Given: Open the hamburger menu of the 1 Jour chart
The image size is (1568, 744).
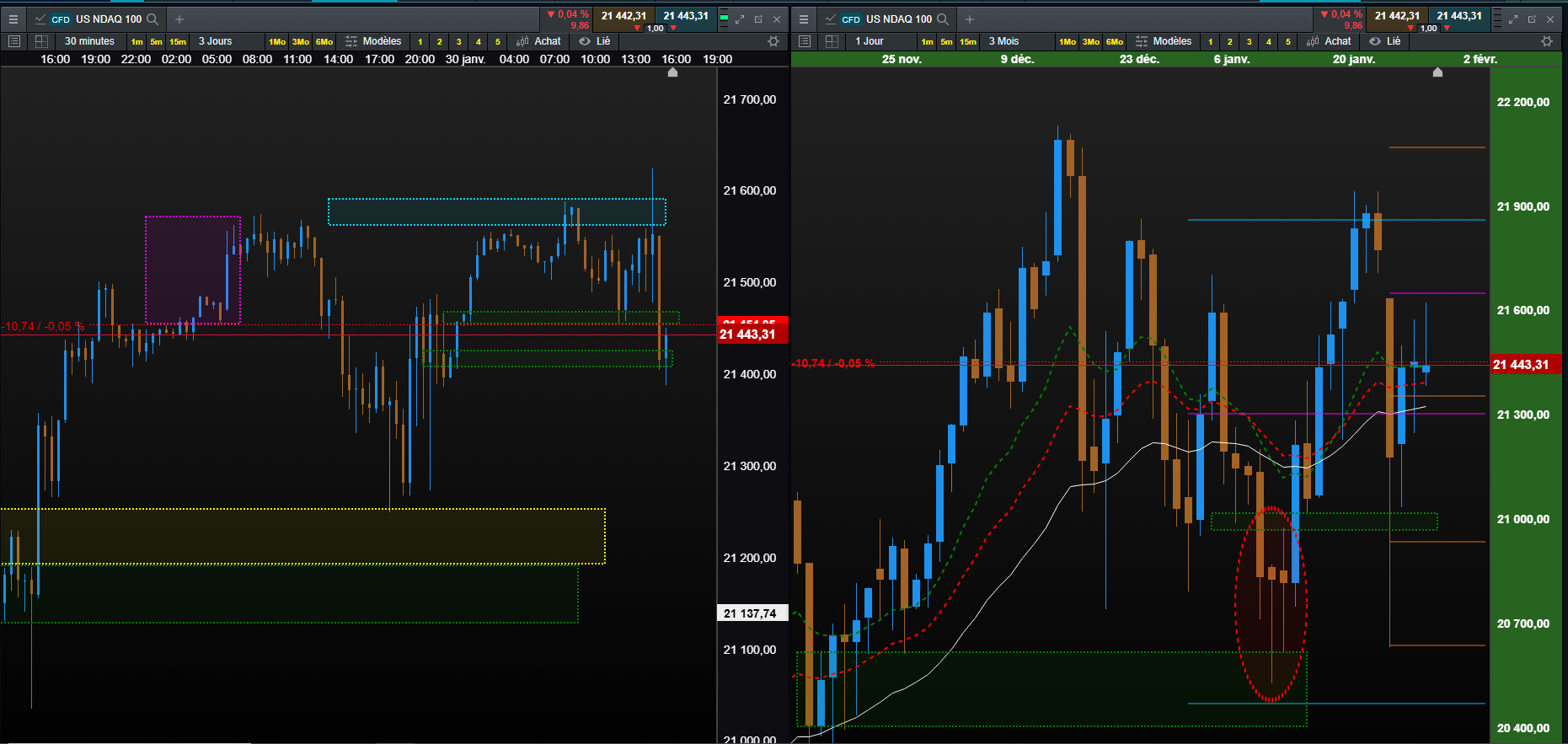Looking at the screenshot, I should tap(804, 19).
